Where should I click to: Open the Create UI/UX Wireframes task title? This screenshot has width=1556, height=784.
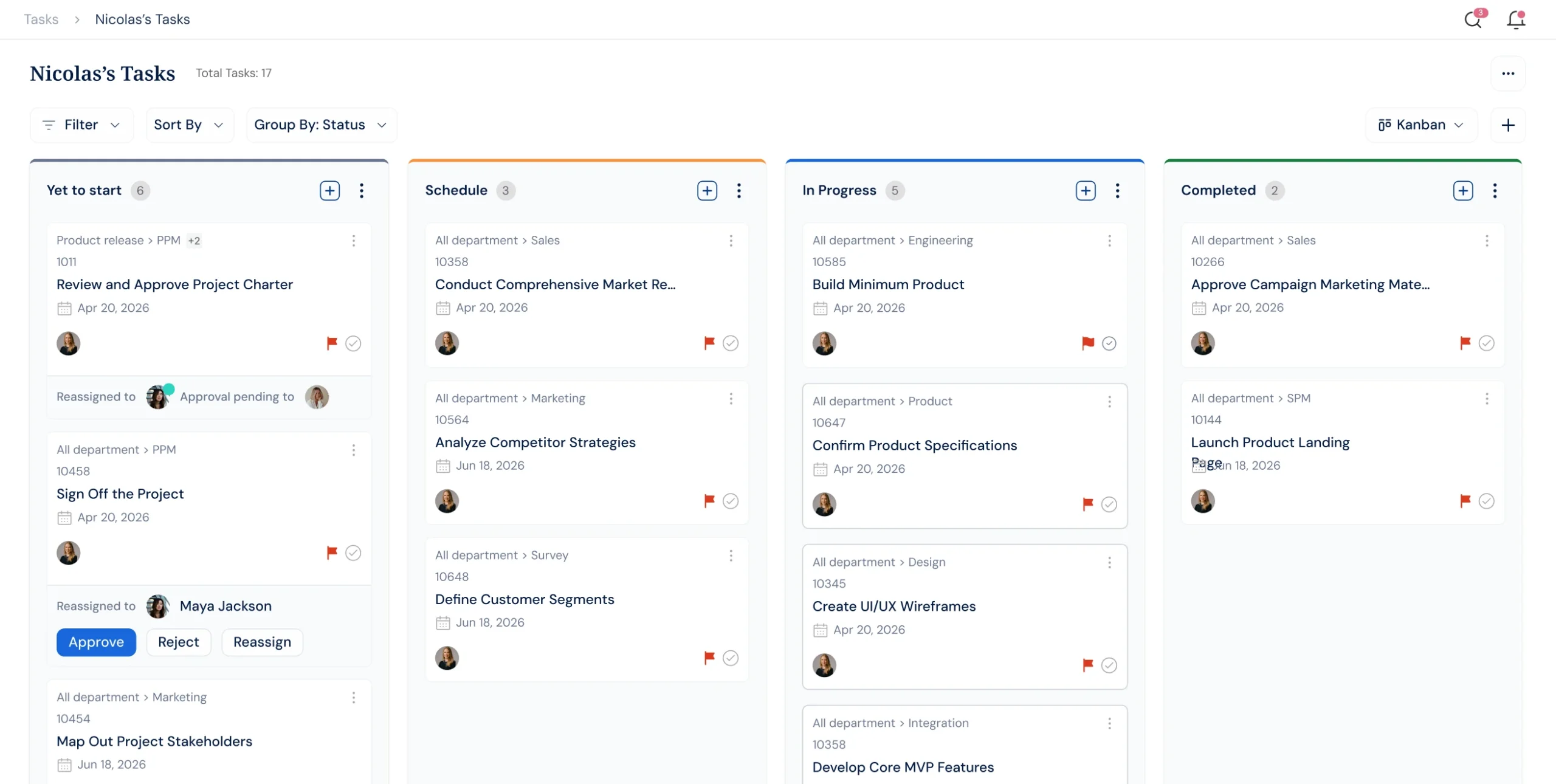(894, 607)
